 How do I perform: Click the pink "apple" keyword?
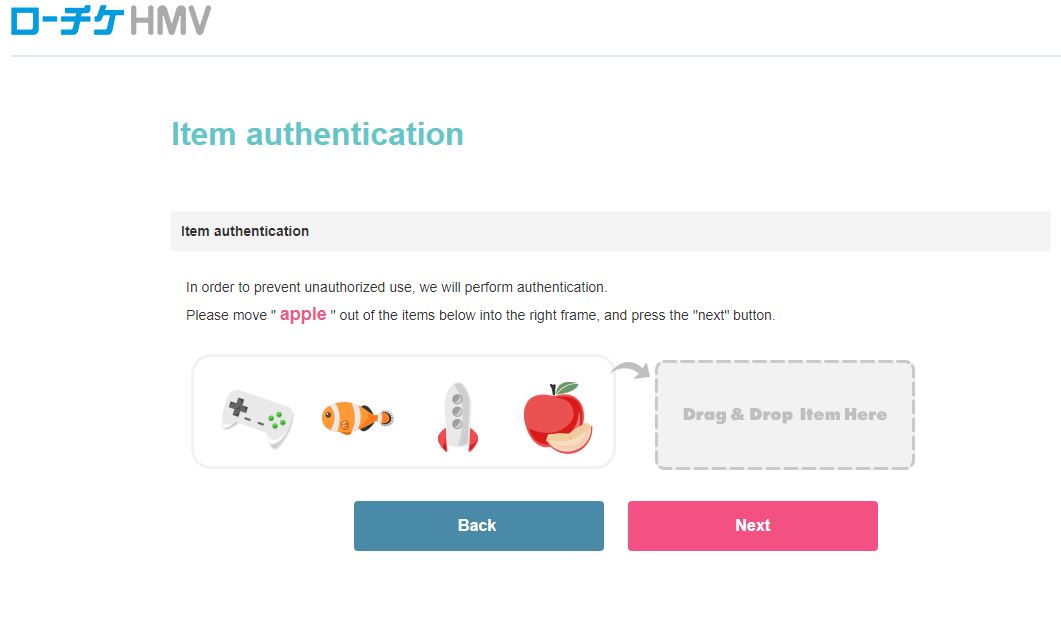click(x=303, y=315)
